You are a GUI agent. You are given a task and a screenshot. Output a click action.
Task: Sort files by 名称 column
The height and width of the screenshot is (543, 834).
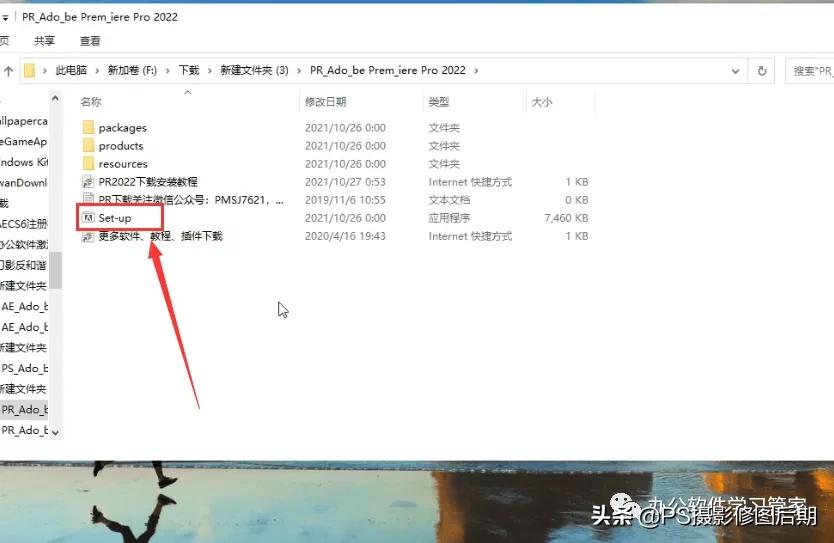(x=91, y=102)
